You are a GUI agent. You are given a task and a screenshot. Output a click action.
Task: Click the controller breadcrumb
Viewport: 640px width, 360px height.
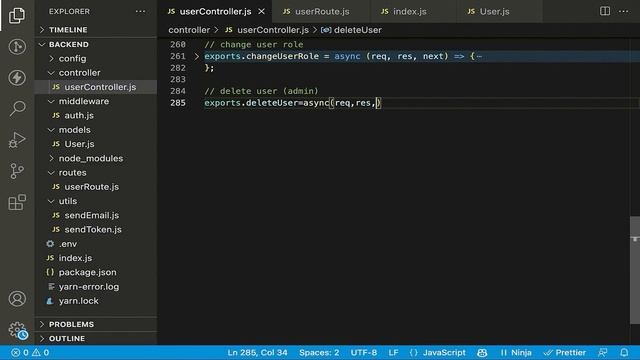tap(189, 30)
